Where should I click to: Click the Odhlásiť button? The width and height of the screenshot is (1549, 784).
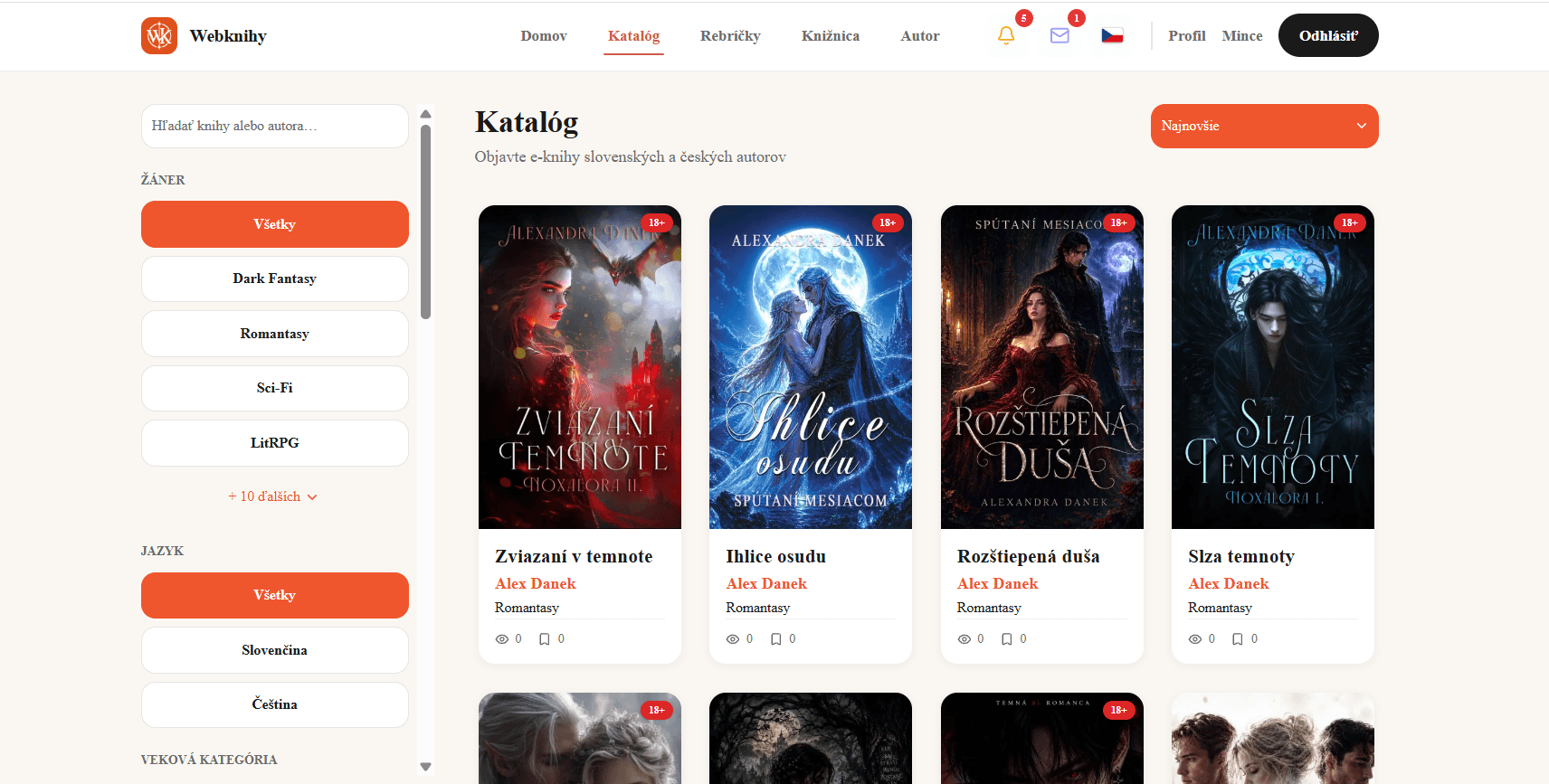(x=1328, y=35)
